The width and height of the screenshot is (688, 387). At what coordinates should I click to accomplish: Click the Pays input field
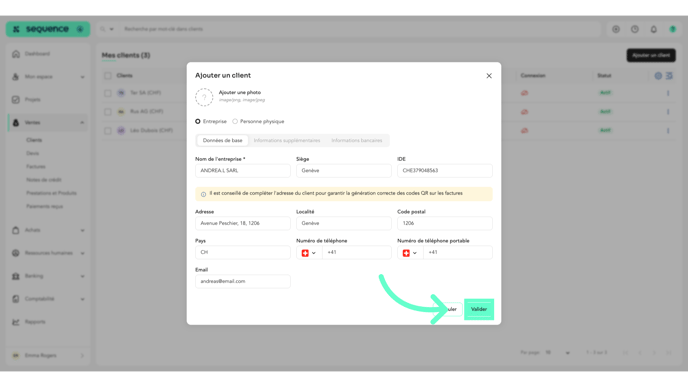tap(243, 252)
